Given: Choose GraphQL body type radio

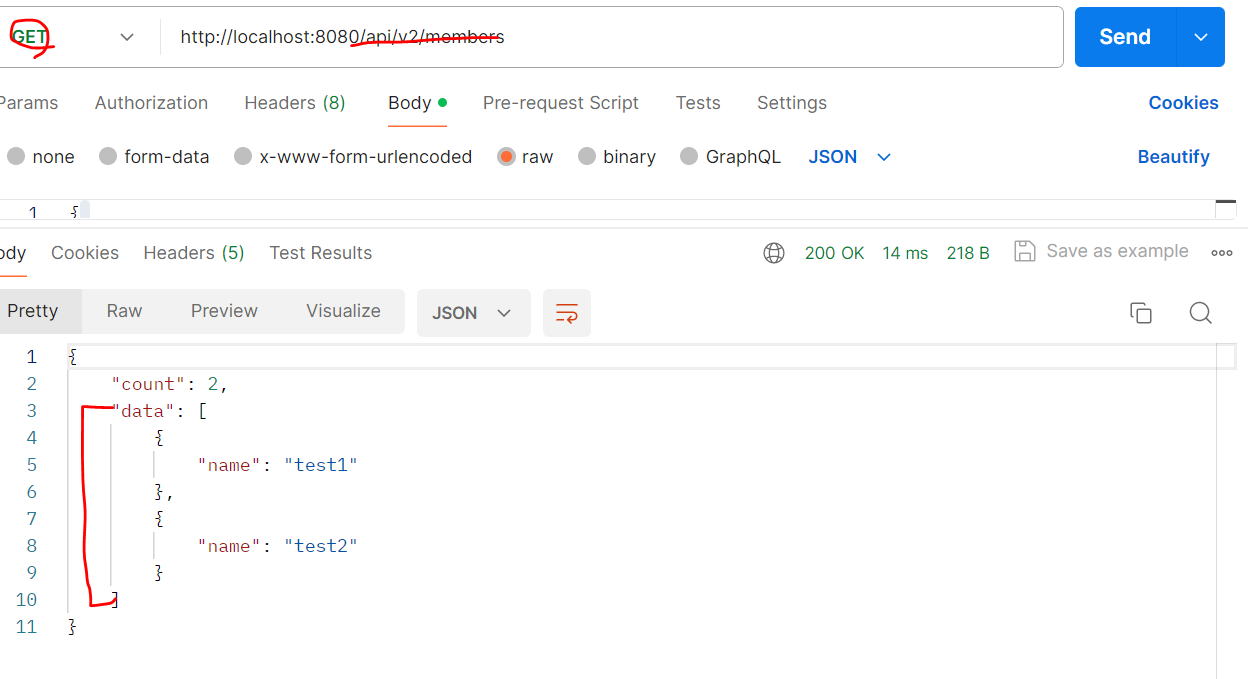Looking at the screenshot, I should pos(689,157).
